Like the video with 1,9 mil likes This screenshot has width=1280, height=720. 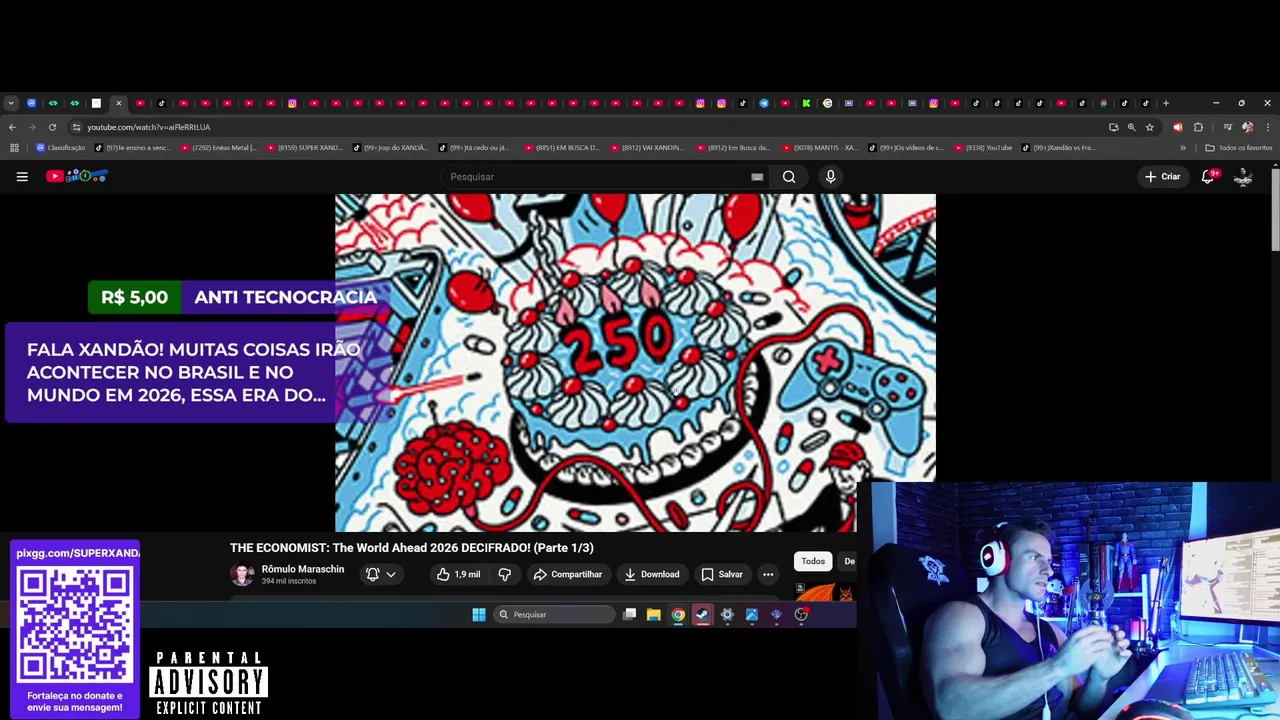click(x=458, y=574)
